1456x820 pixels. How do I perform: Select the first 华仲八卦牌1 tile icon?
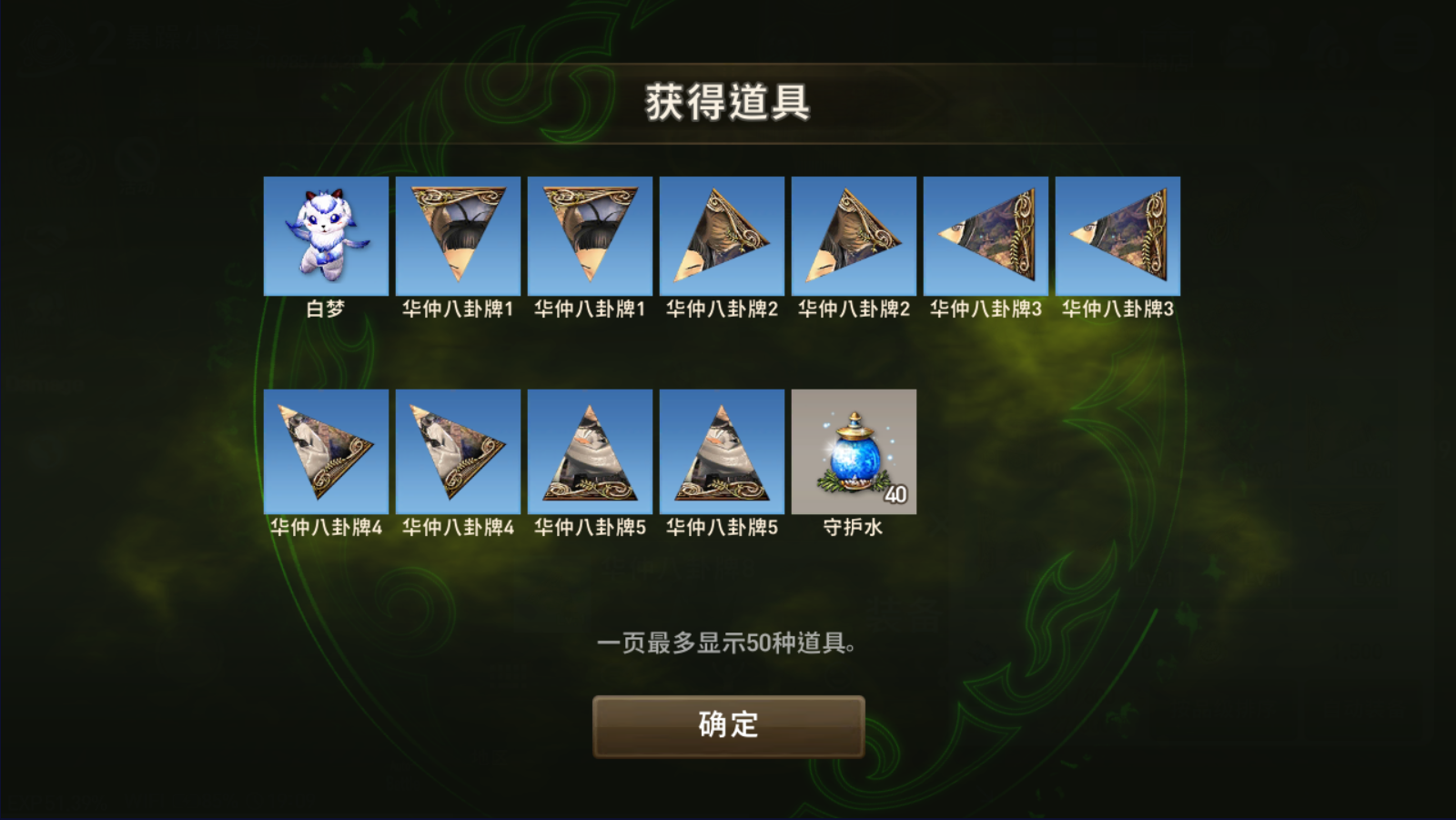click(458, 236)
